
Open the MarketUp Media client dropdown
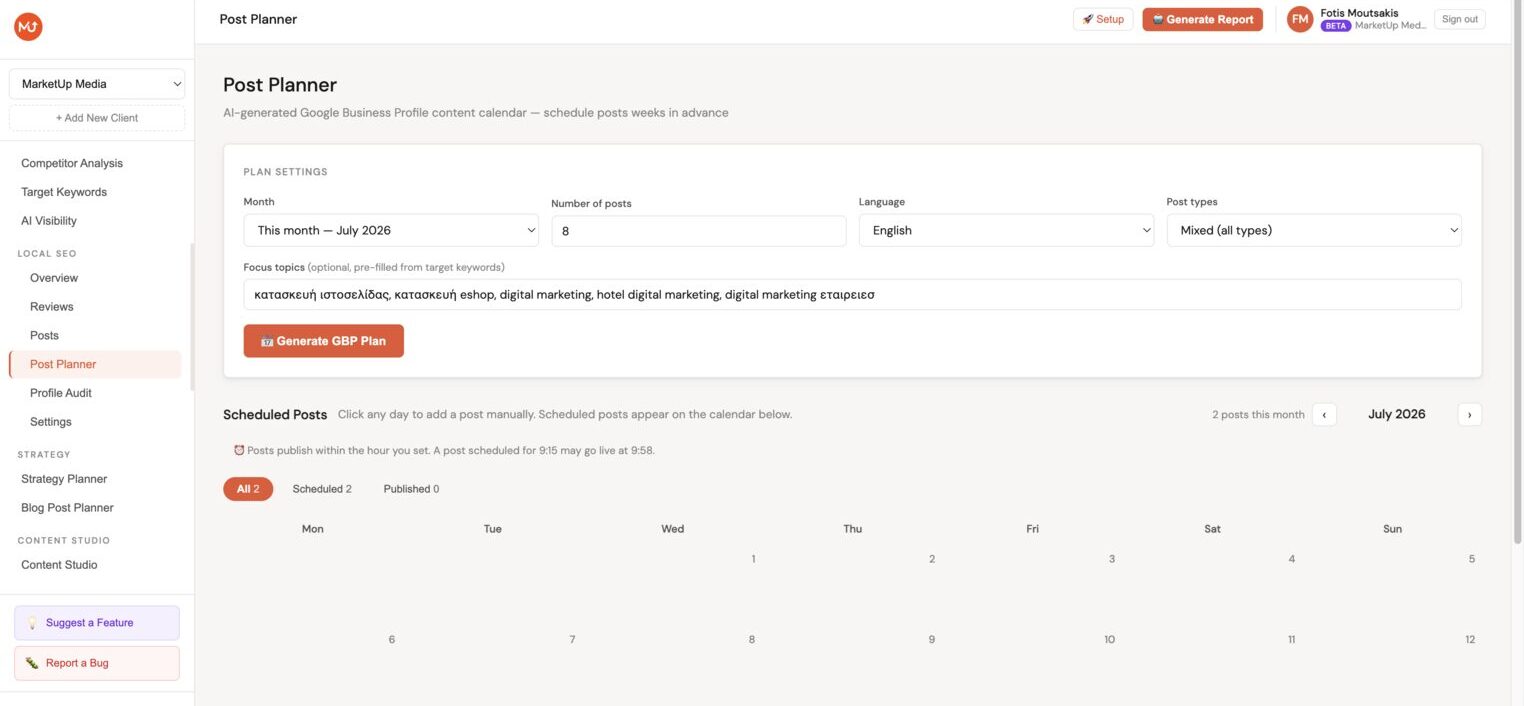click(x=97, y=84)
